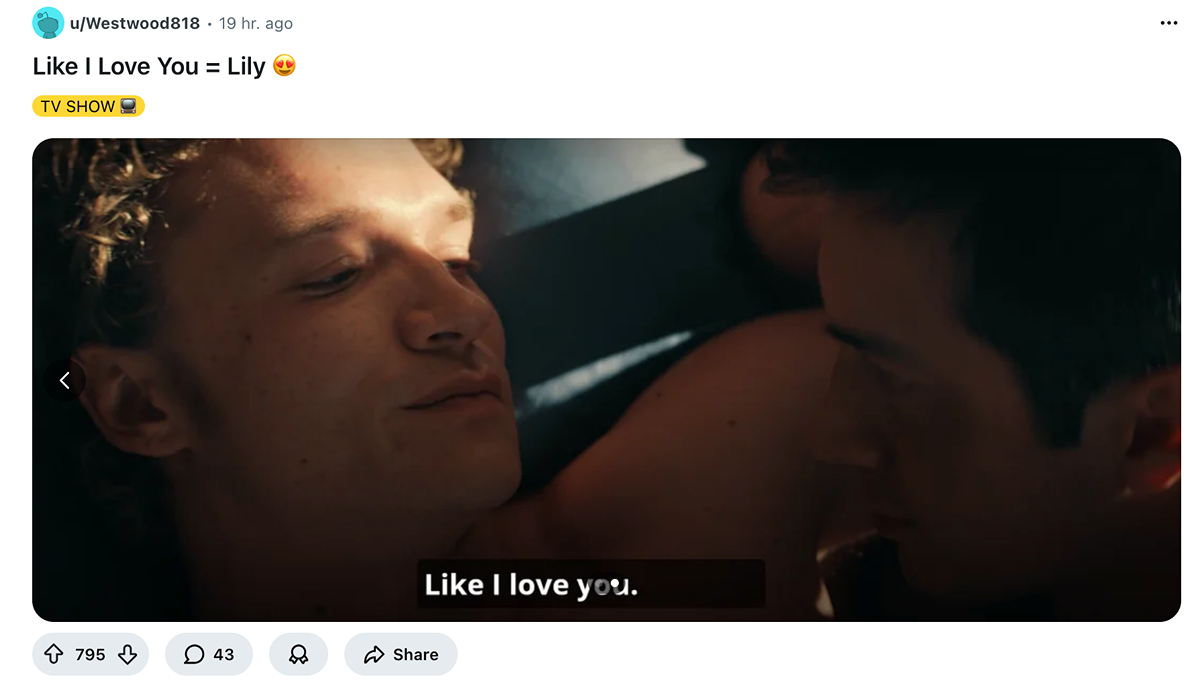Click the heart-eyes emoji in title

pyautogui.click(x=285, y=66)
